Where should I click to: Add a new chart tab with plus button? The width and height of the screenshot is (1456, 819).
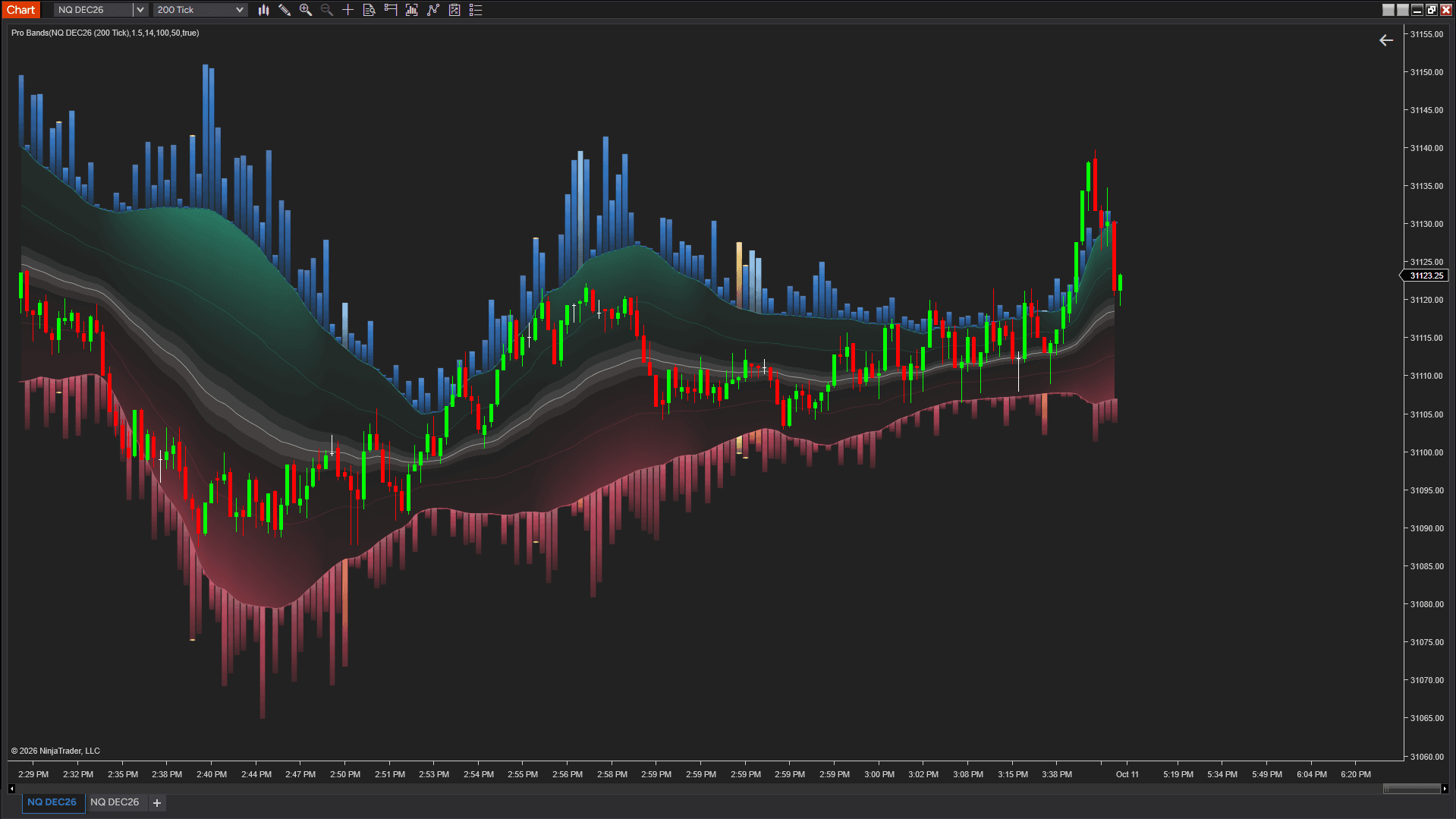pyautogui.click(x=157, y=803)
